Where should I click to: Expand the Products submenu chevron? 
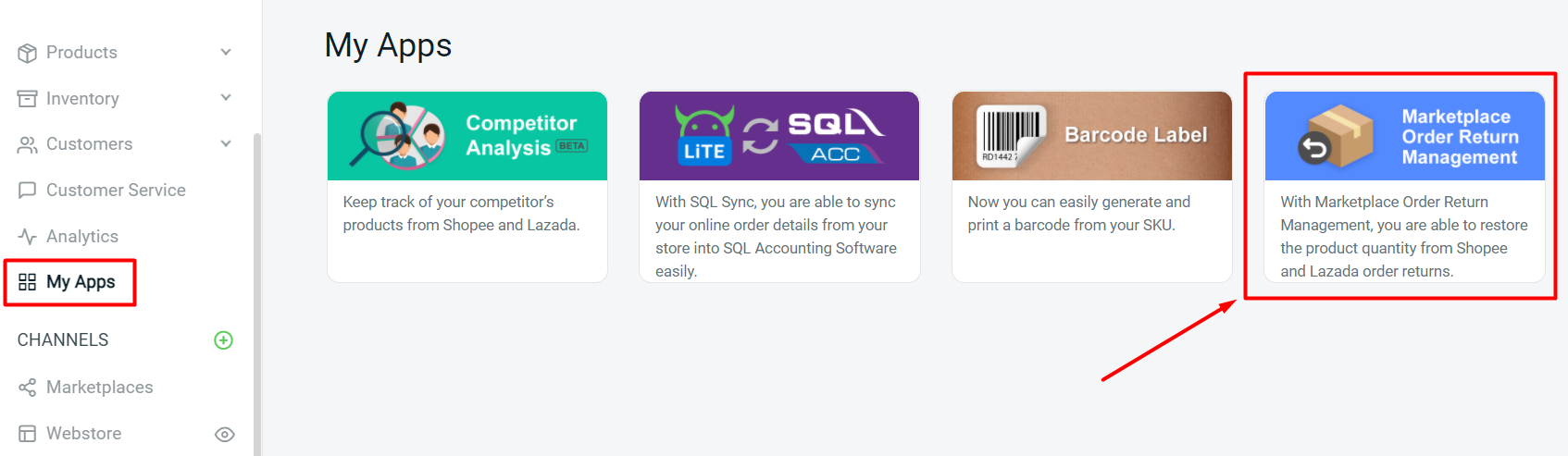[x=226, y=53]
